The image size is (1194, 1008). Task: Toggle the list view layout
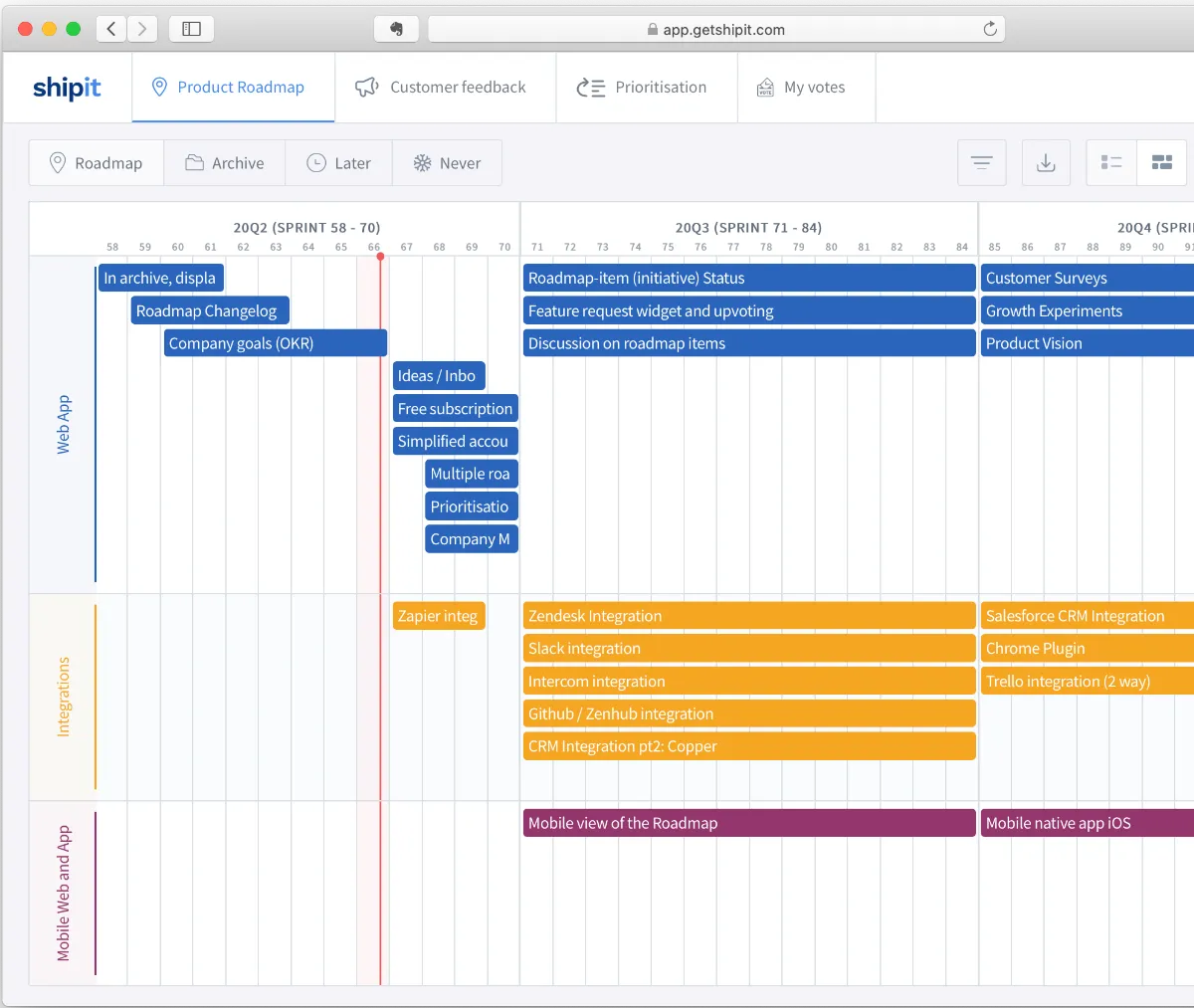coord(1110,162)
